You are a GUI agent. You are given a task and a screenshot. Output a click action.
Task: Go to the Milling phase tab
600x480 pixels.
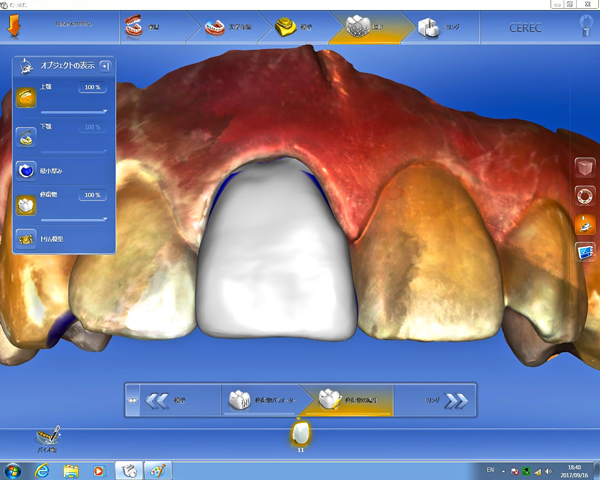[x=440, y=27]
